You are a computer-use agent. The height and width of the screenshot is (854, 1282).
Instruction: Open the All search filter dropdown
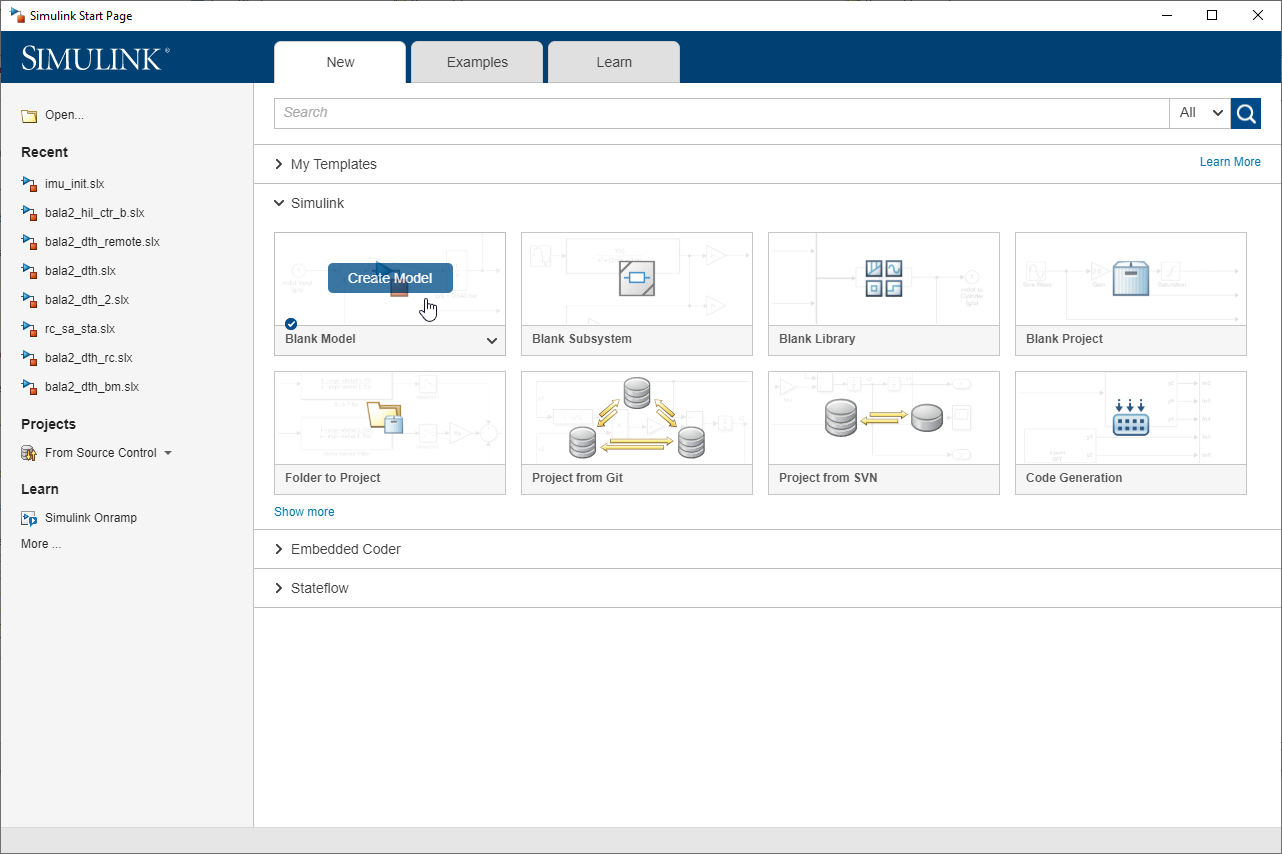coord(1200,113)
